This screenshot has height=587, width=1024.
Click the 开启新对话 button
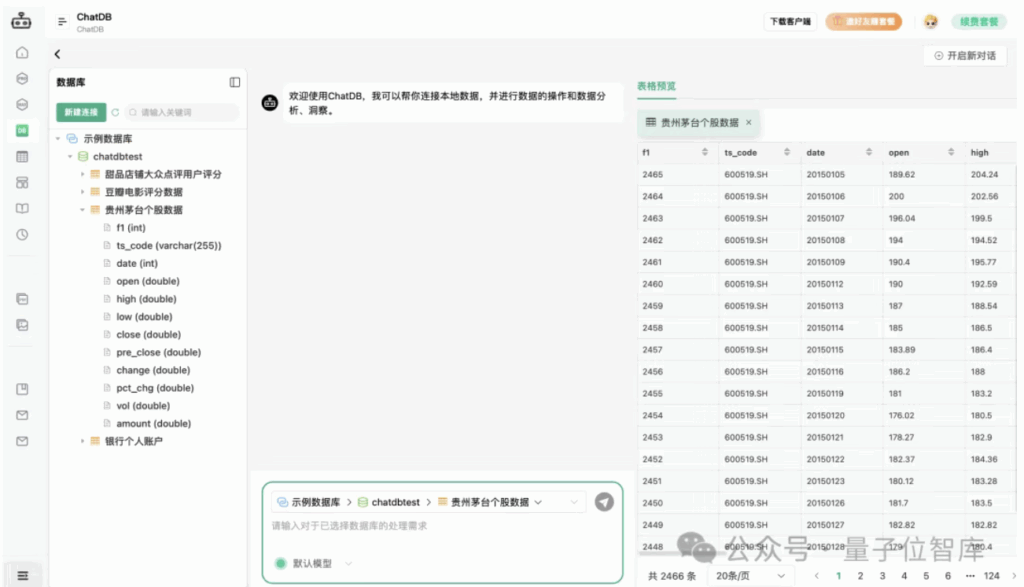[x=964, y=56]
